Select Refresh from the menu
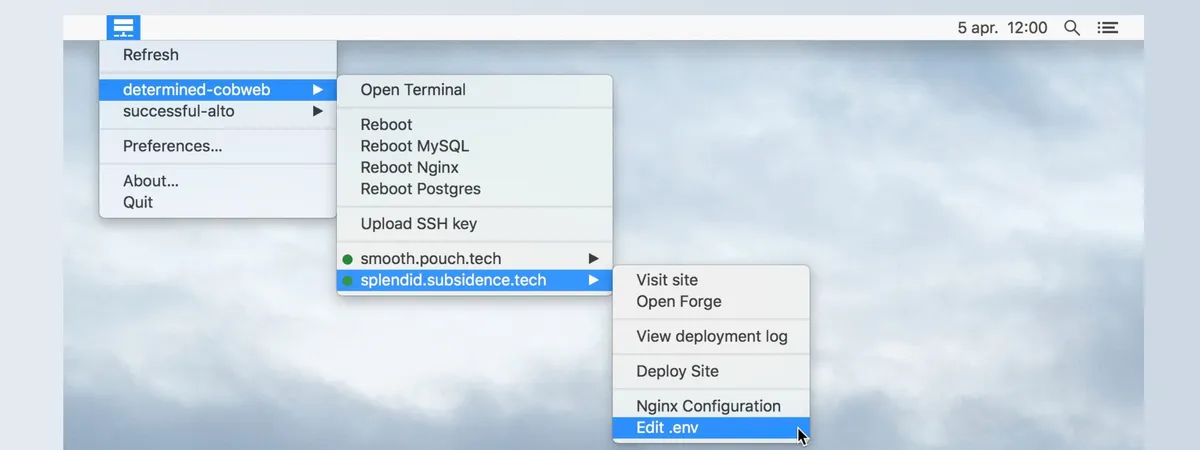Viewport: 1200px width, 450px height. (x=151, y=55)
